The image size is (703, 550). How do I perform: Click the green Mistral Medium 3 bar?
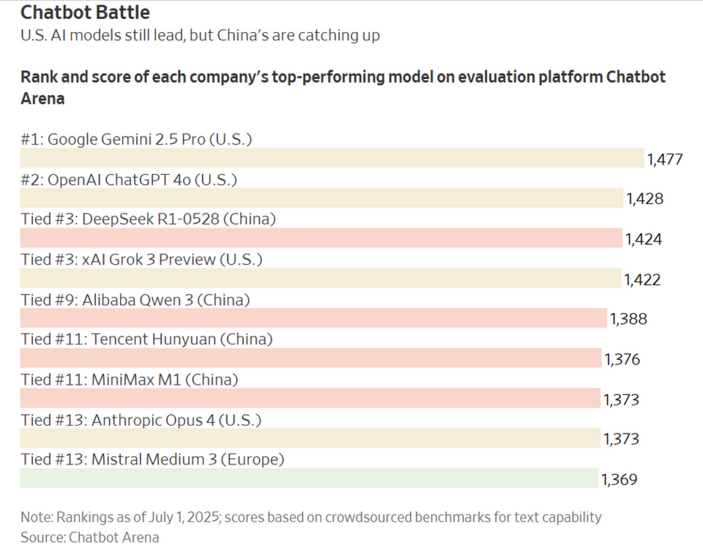[x=309, y=478]
